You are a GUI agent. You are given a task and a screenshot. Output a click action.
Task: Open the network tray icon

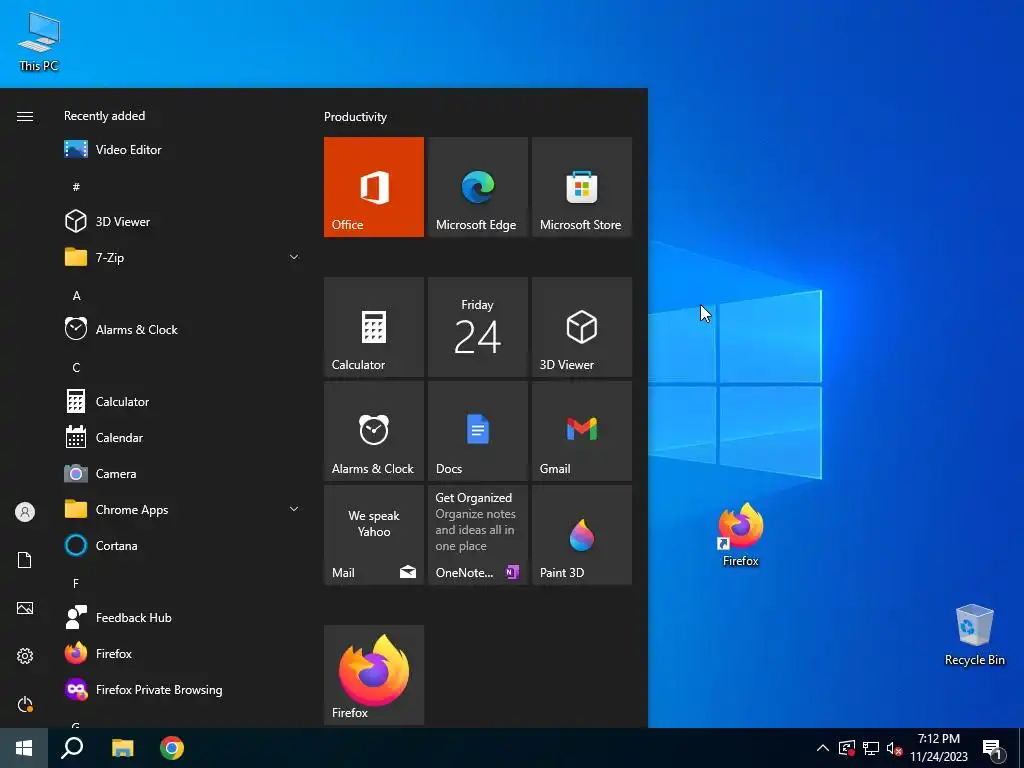tap(871, 748)
